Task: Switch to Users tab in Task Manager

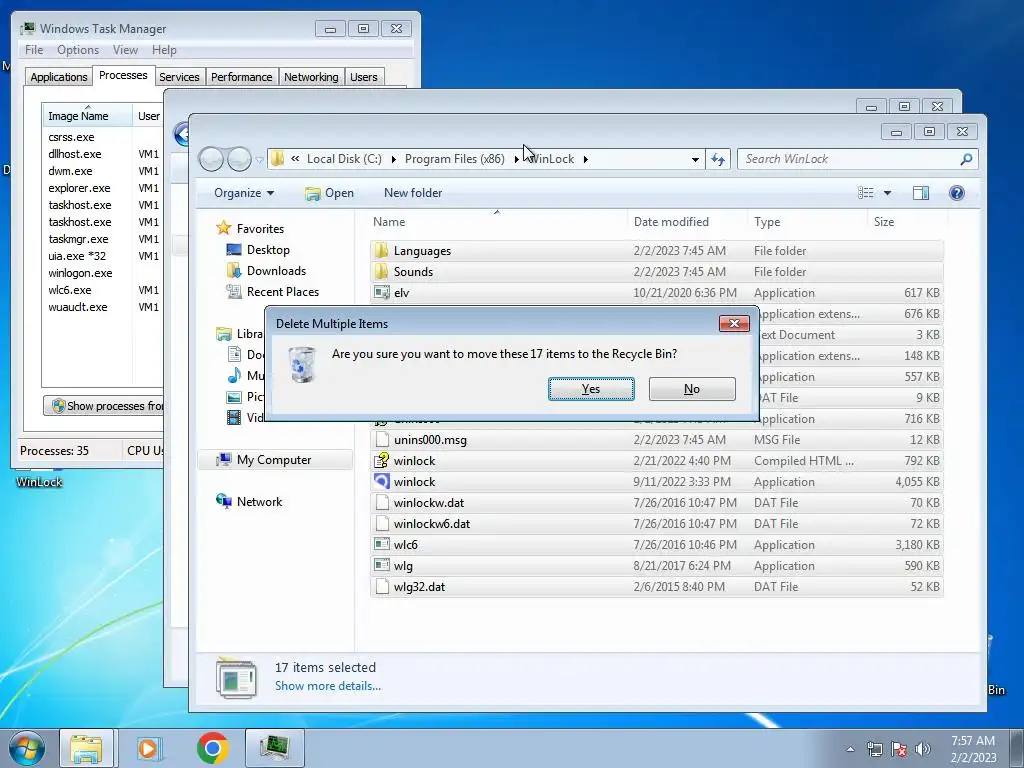Action: click(364, 77)
